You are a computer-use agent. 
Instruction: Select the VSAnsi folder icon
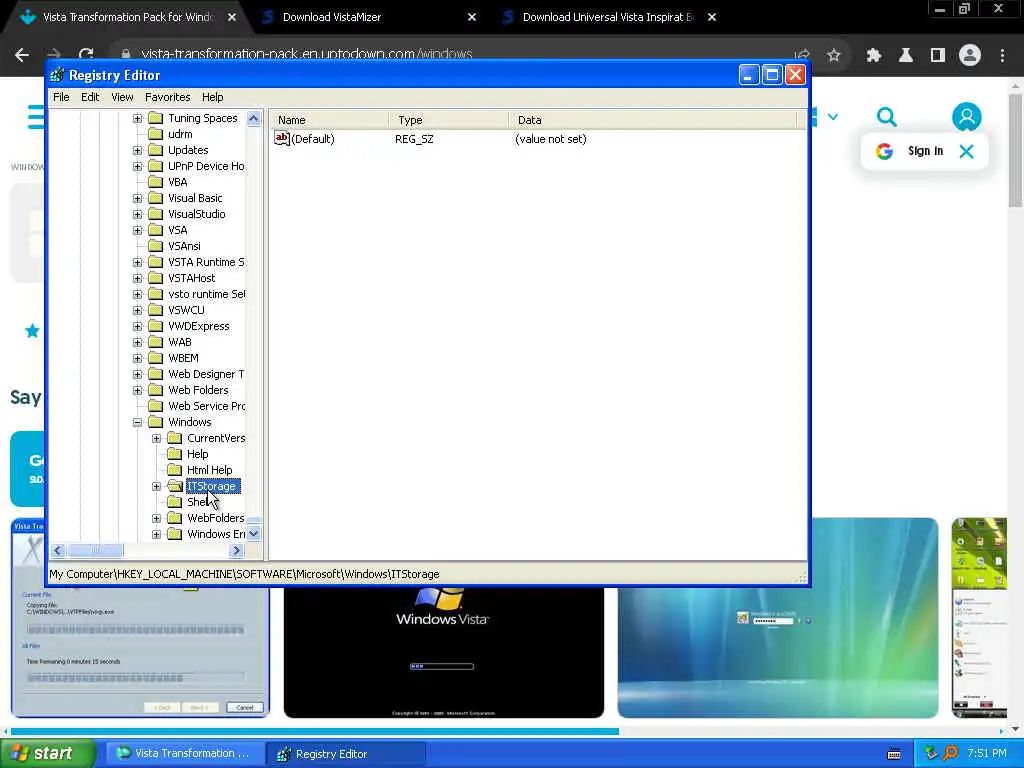click(155, 246)
